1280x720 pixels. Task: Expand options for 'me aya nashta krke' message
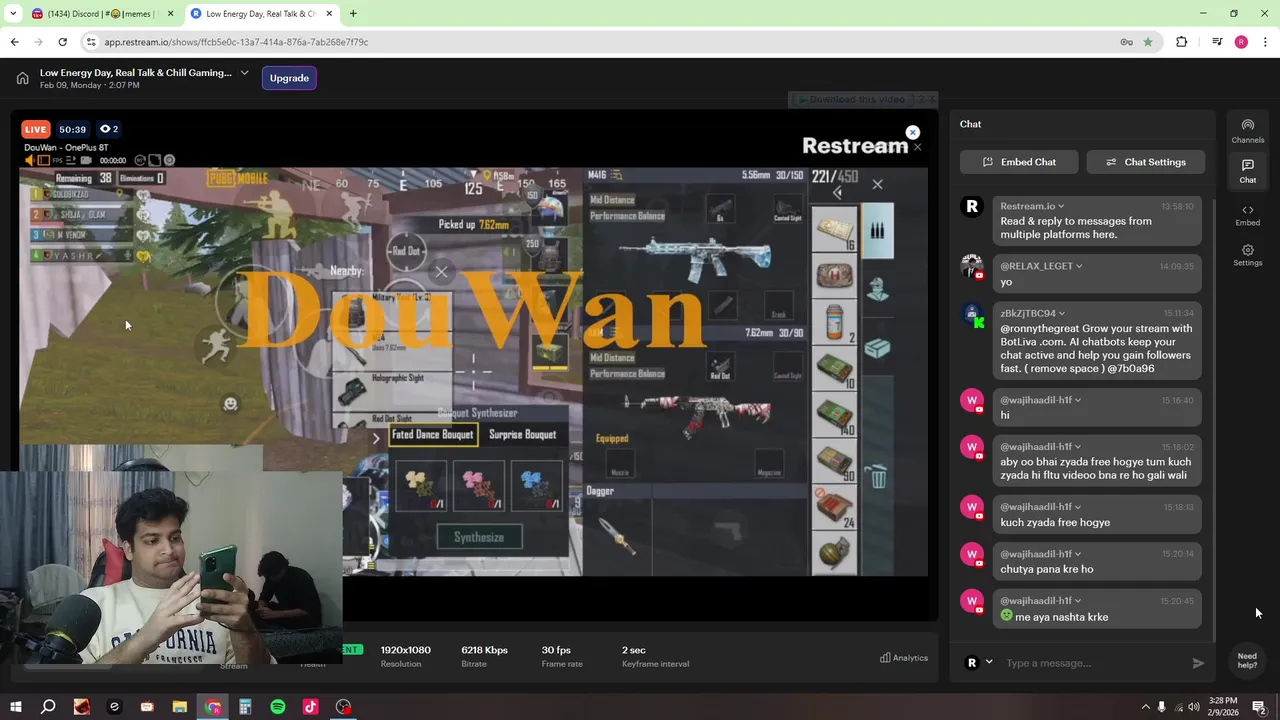(x=1078, y=601)
